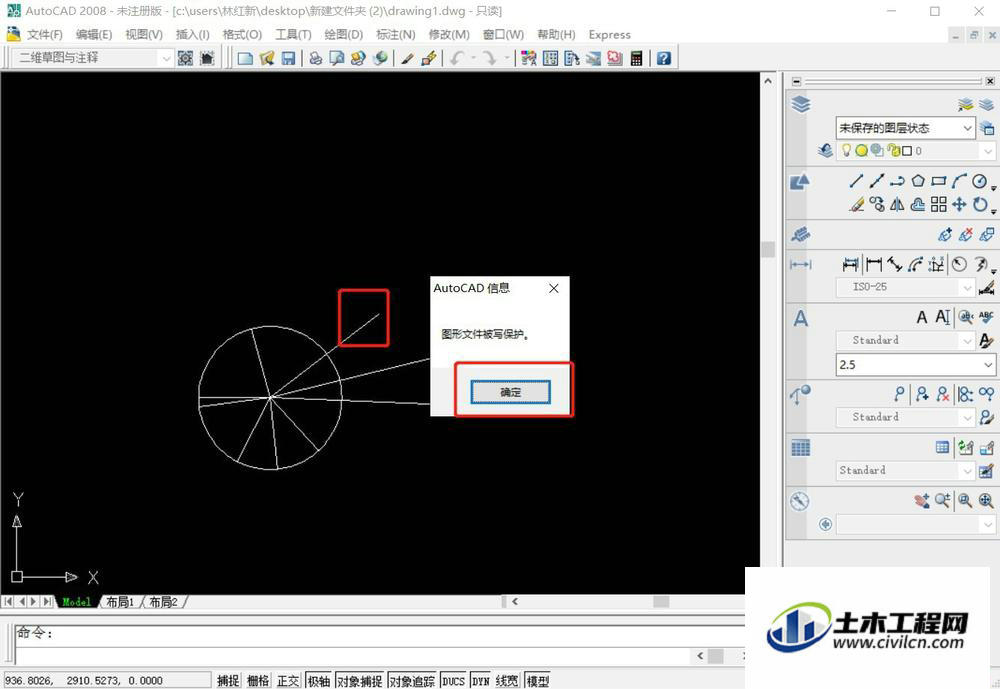
Task: Click the Help question mark icon
Action: tap(663, 59)
